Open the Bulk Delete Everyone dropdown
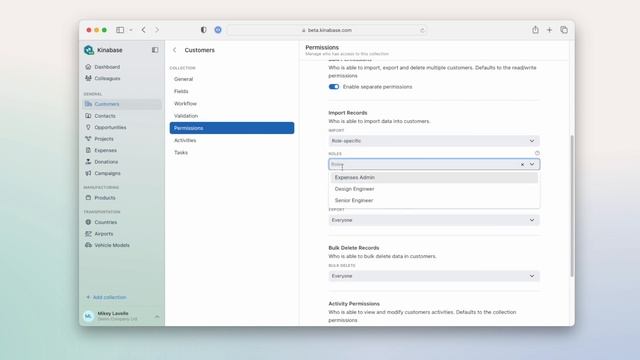 pos(434,276)
